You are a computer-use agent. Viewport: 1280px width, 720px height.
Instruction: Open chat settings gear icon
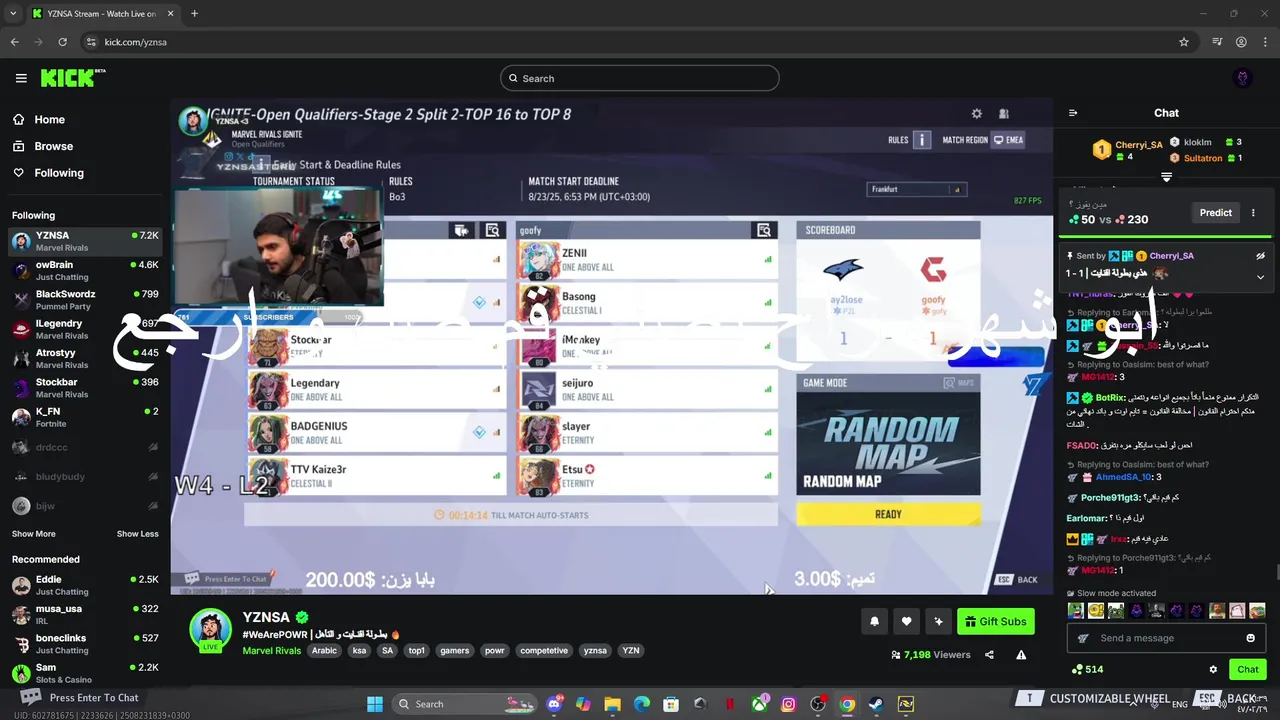pyautogui.click(x=1213, y=670)
